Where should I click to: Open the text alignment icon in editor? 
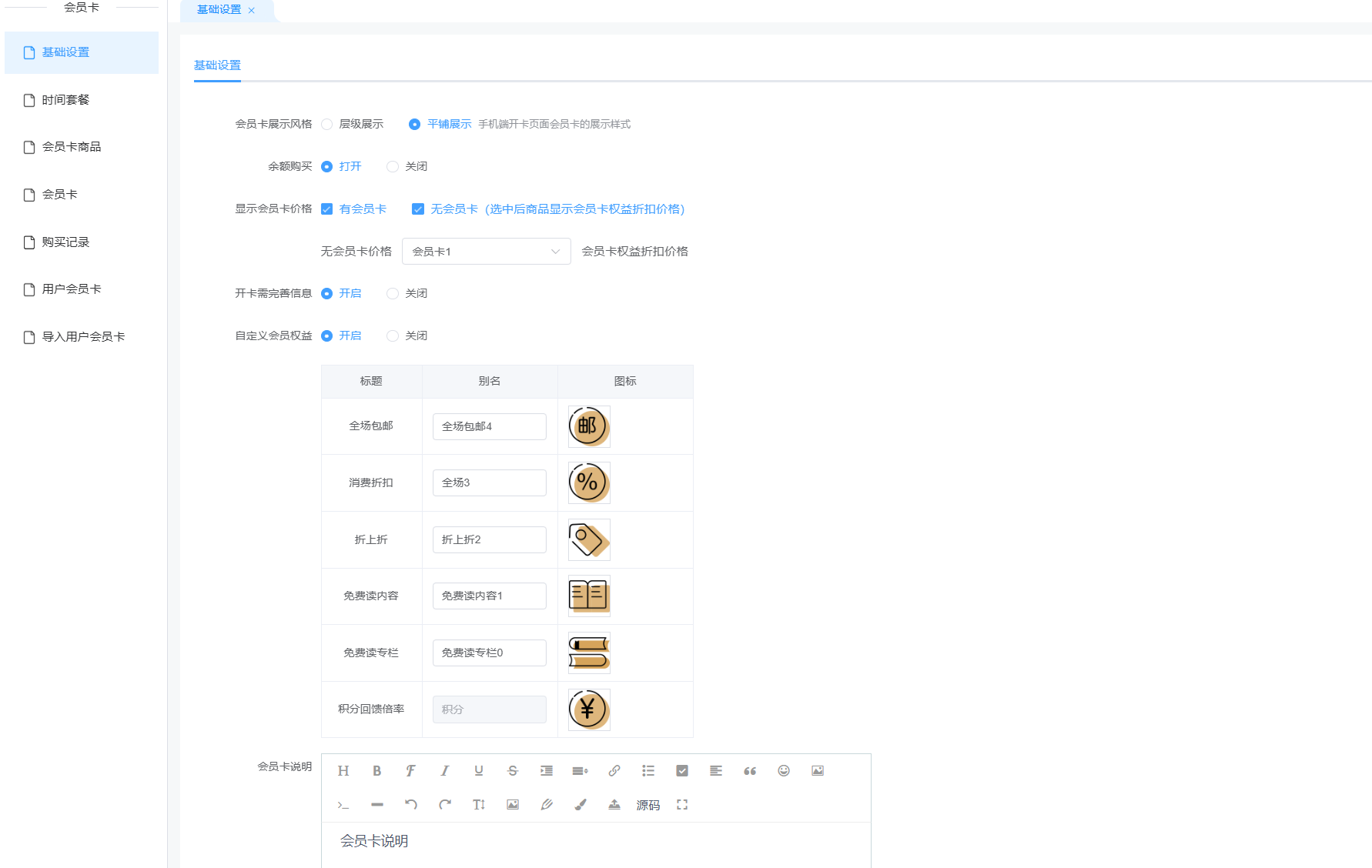[716, 771]
